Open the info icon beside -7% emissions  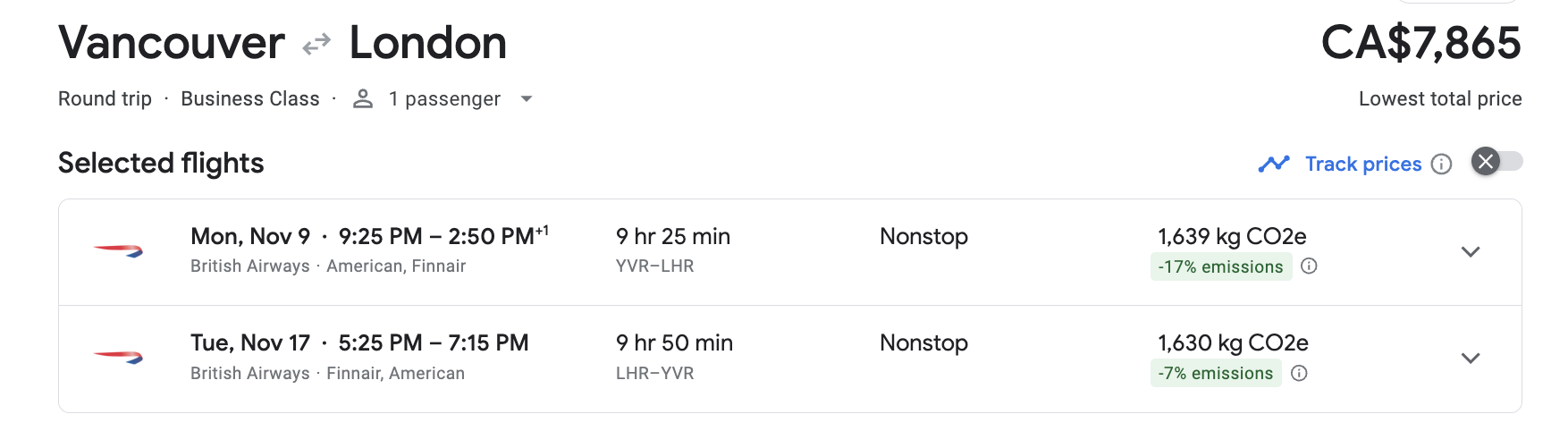(x=1299, y=373)
